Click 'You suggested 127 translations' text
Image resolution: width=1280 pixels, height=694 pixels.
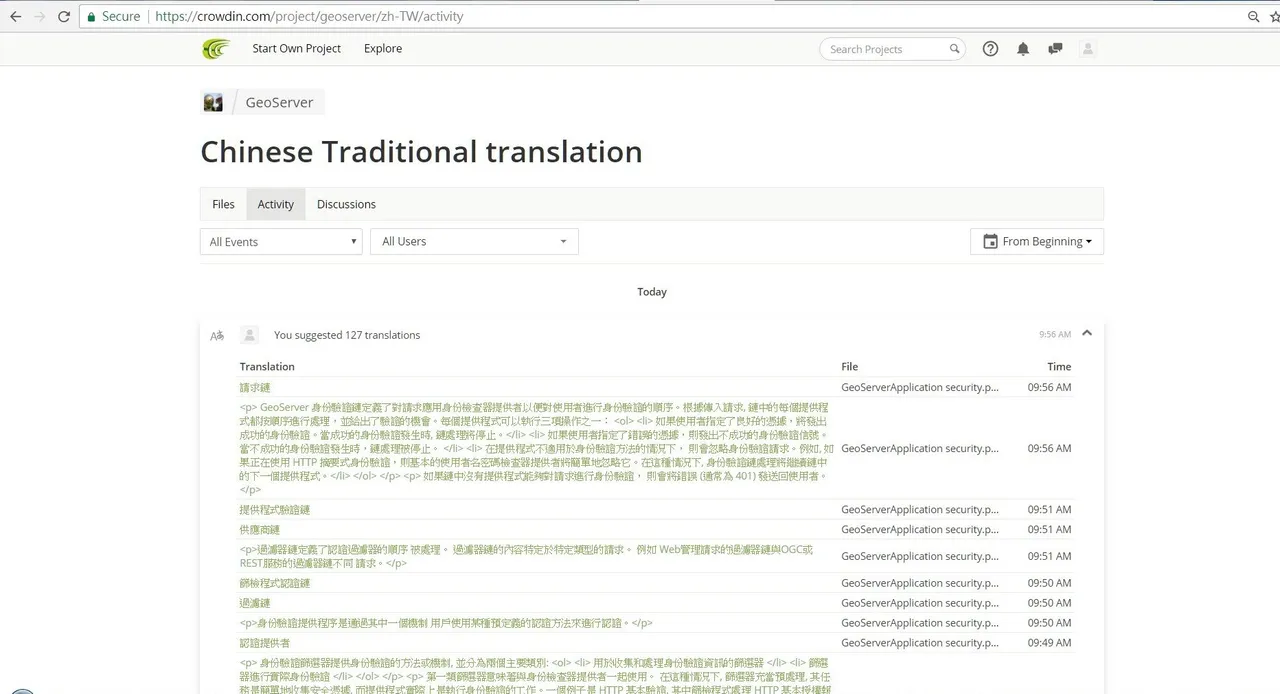pyautogui.click(x=347, y=335)
